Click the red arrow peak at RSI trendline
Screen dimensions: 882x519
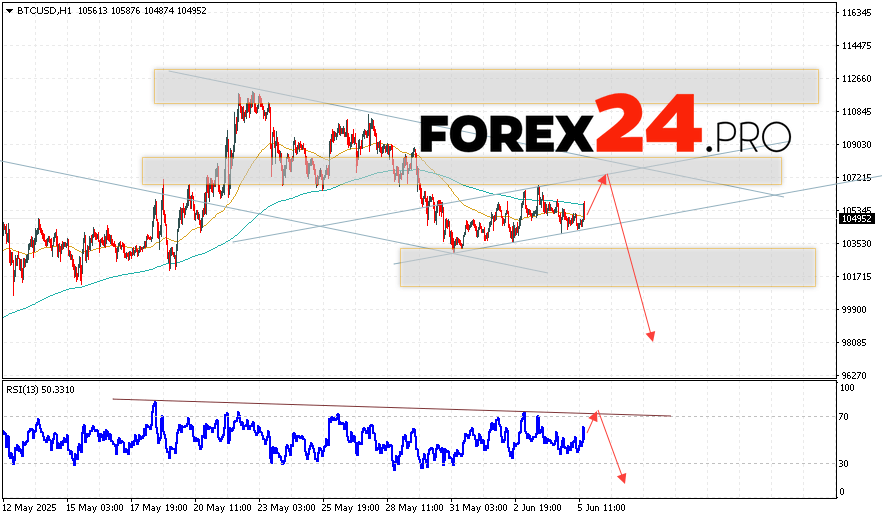[597, 412]
